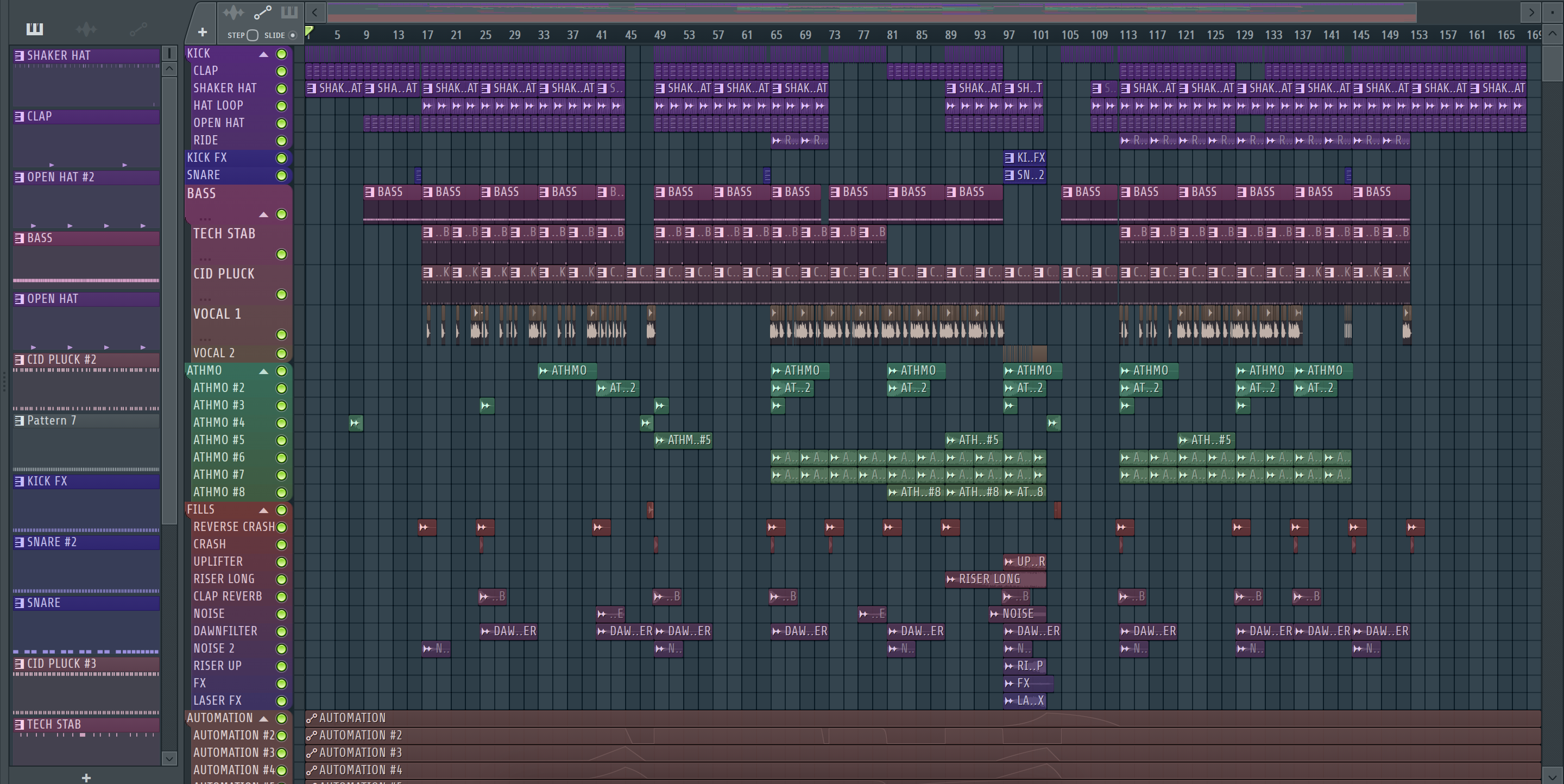Select SHAKER HAT pattern in picker
This screenshot has width=1564, height=784.
[86, 56]
